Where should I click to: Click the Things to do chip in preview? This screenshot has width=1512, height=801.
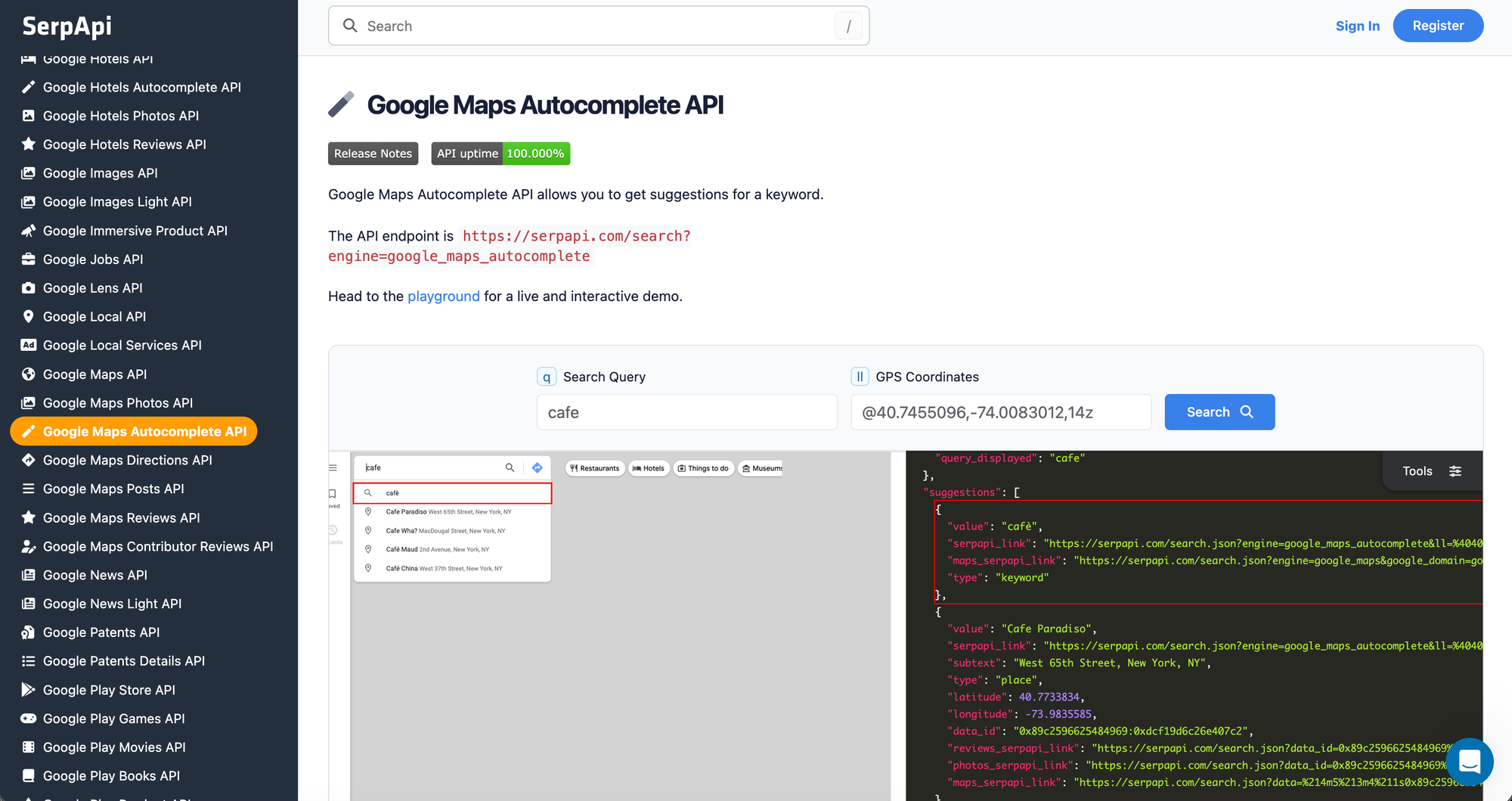(x=703, y=468)
